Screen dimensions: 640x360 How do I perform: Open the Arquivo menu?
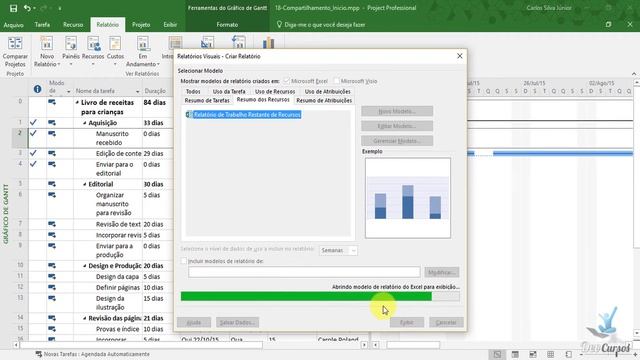pos(13,25)
